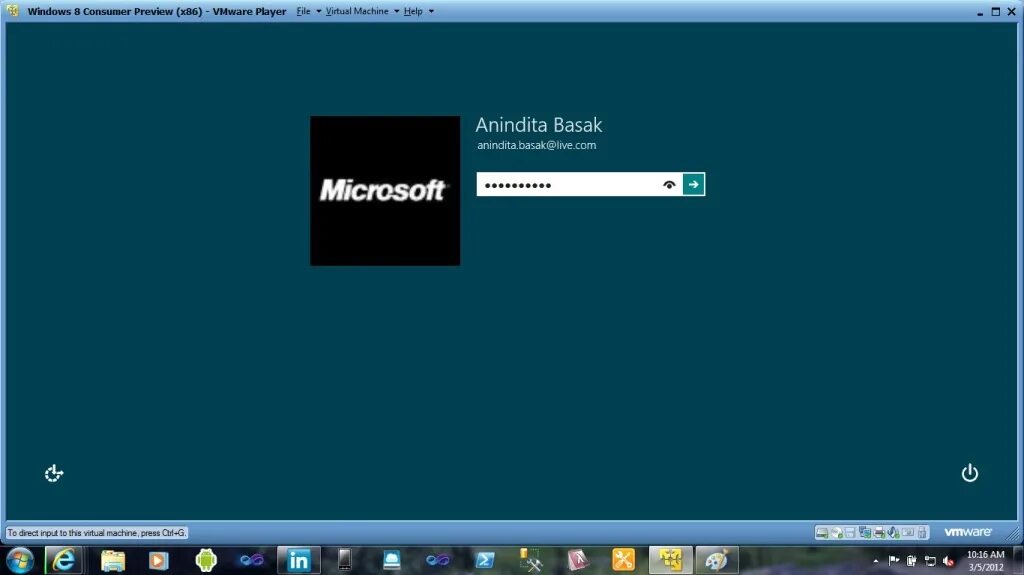Click the muted volume speaker icon in the system tray
This screenshot has height=575, width=1024.
[949, 561]
